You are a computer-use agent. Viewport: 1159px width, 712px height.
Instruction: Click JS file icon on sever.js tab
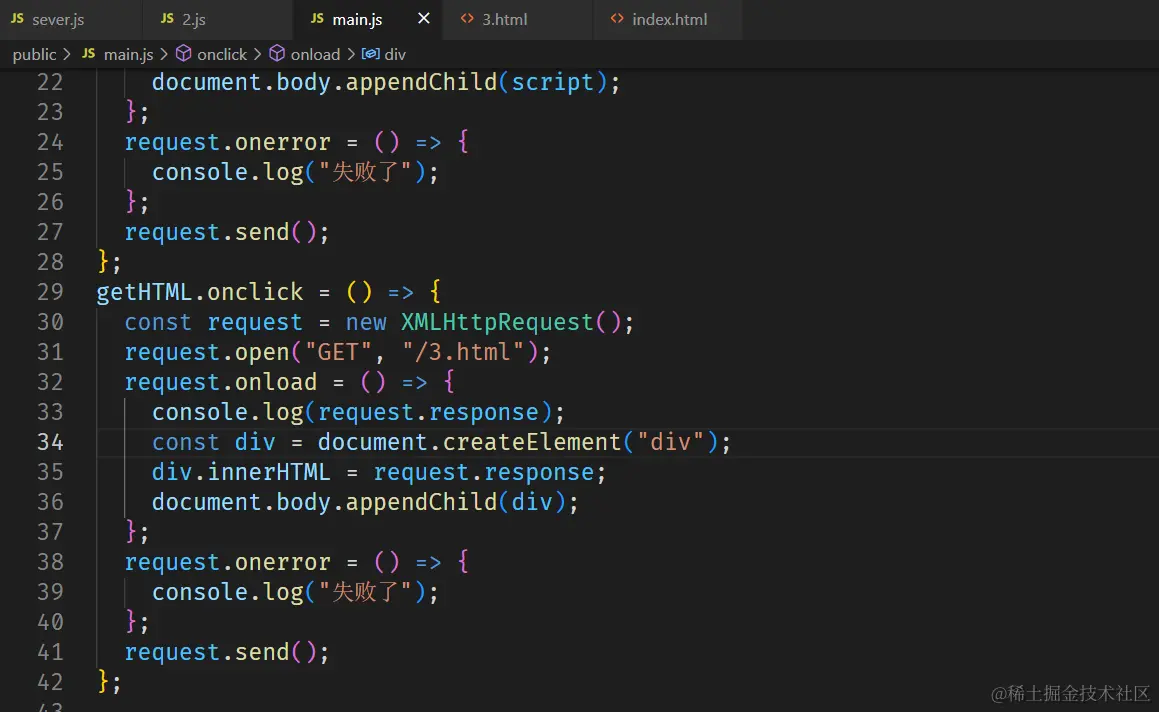[x=17, y=18]
